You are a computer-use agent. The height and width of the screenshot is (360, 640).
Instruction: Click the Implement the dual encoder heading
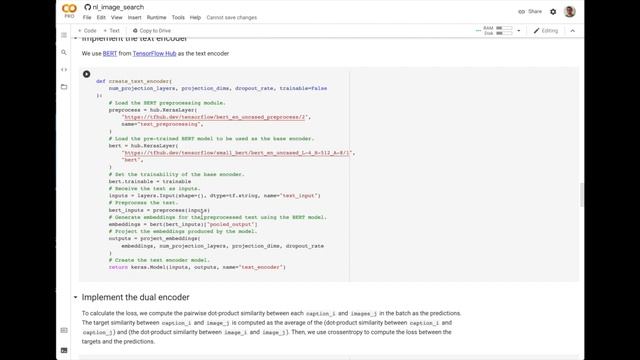[x=136, y=297]
